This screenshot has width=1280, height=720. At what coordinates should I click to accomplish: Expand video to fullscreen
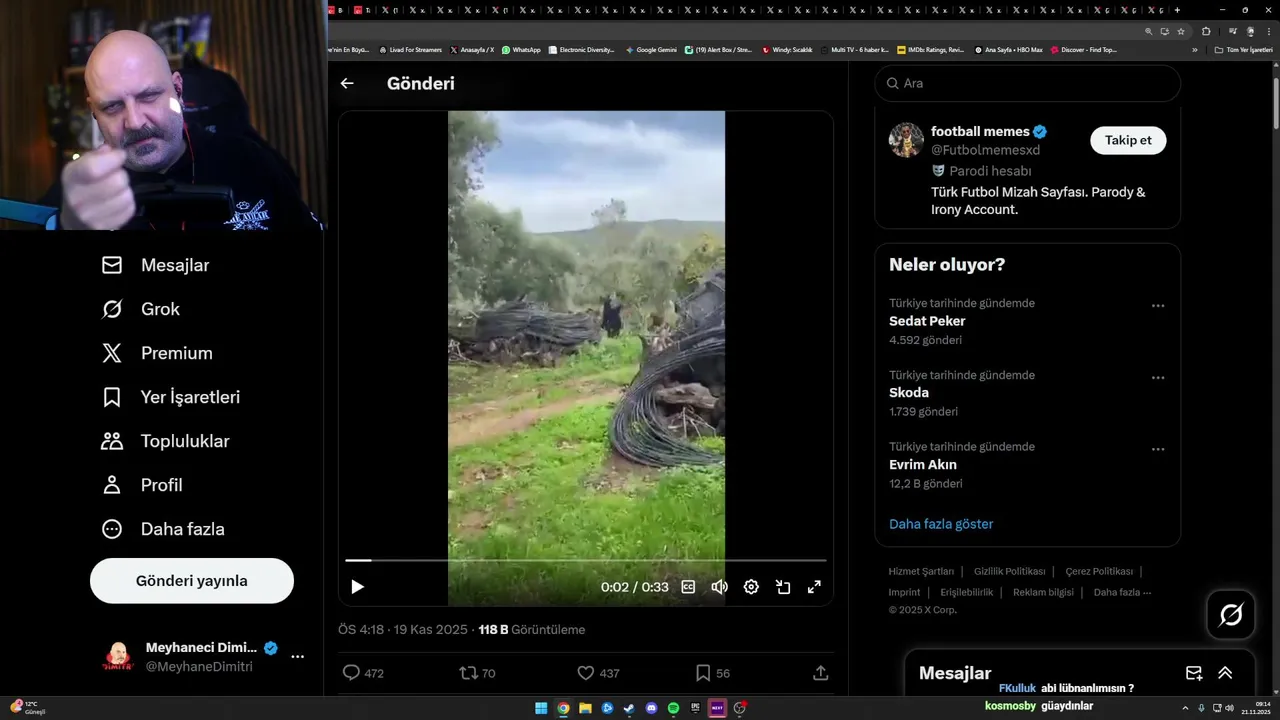tap(814, 587)
